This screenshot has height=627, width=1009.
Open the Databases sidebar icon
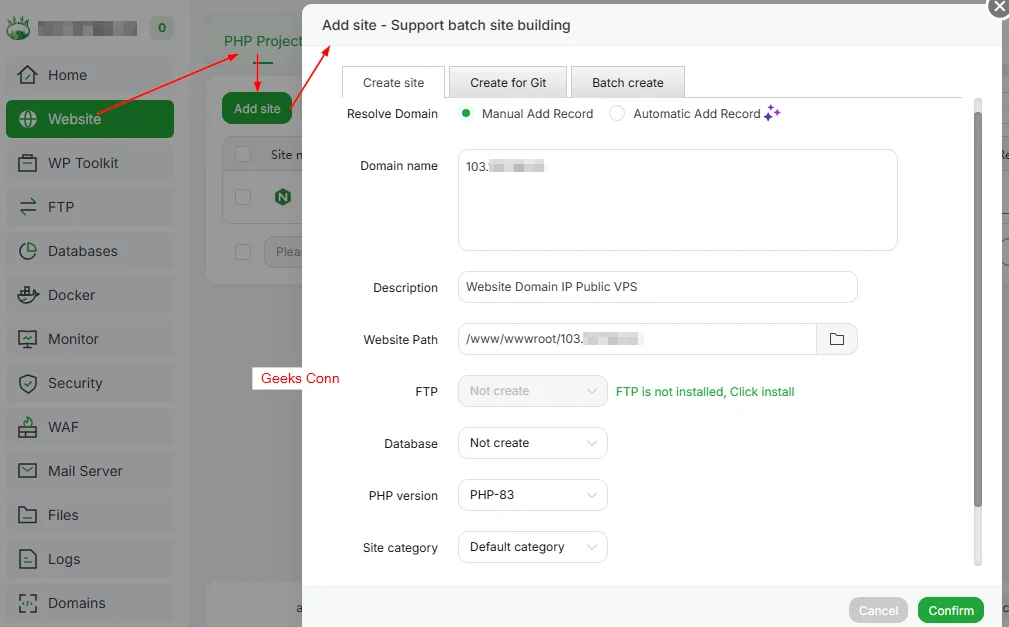pyautogui.click(x=31, y=251)
